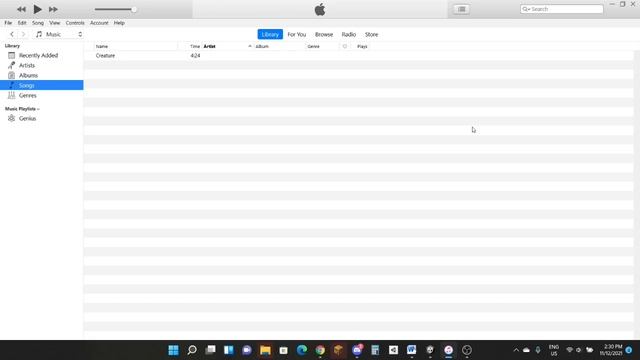The image size is (640, 360).
Task: Switch to the For You tab
Action: point(297,34)
